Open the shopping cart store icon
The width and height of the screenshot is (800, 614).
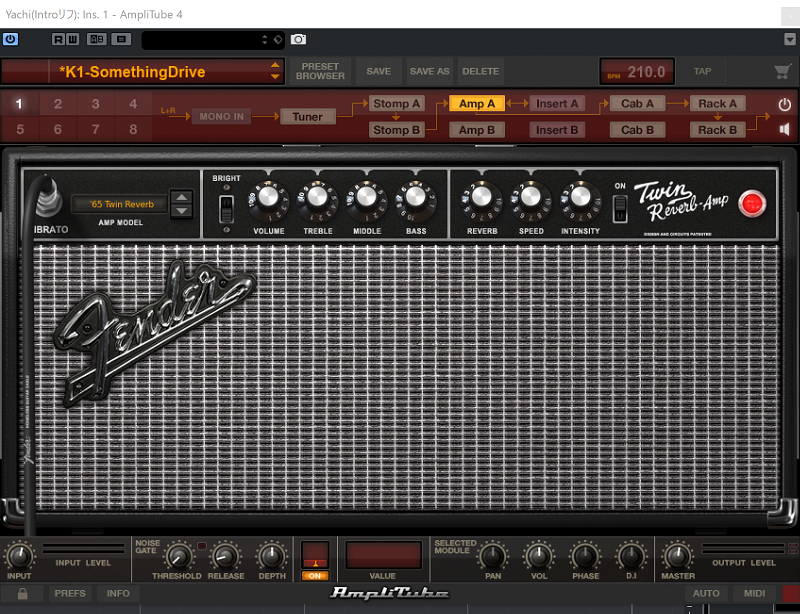[783, 71]
